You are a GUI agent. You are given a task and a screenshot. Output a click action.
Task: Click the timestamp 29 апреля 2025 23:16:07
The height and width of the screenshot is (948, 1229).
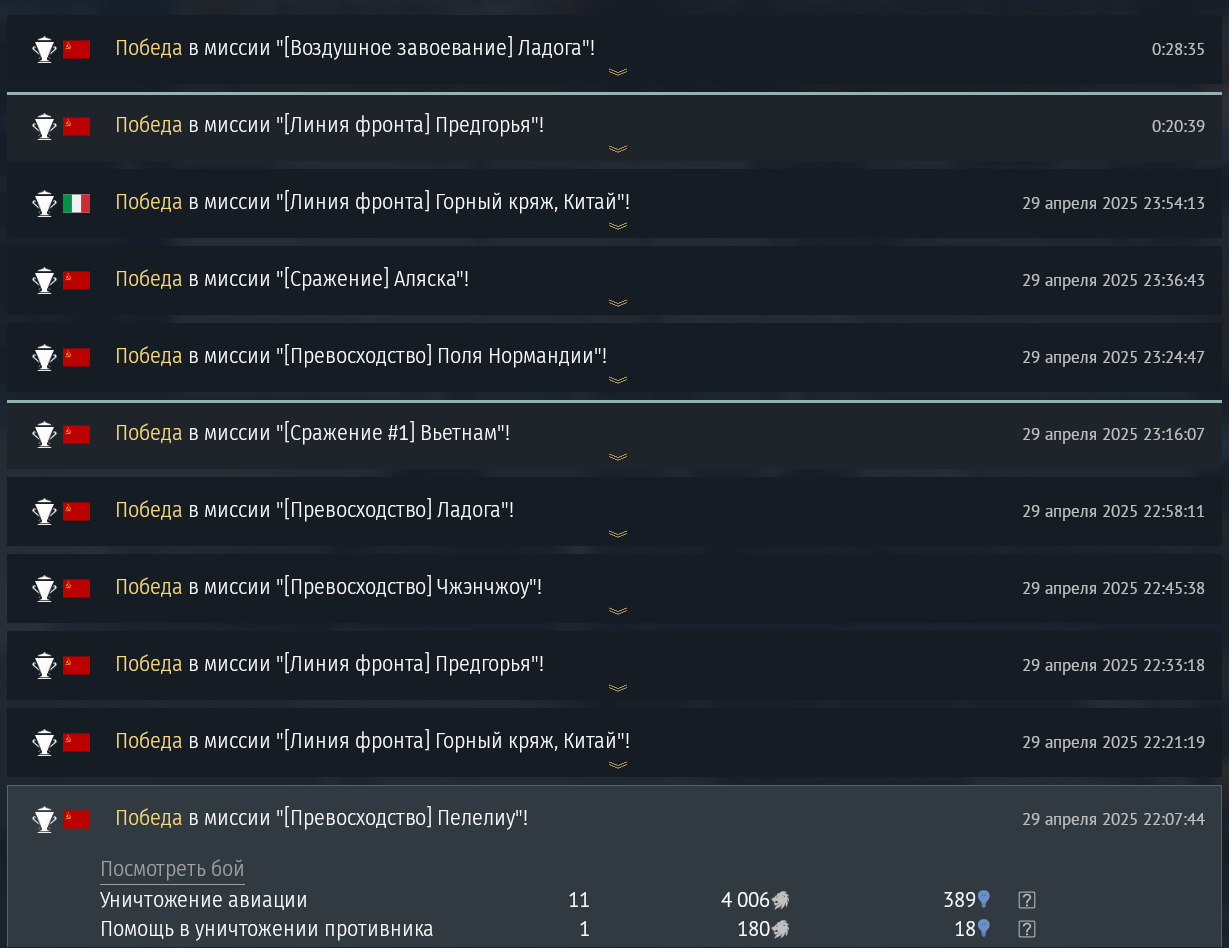1113,435
